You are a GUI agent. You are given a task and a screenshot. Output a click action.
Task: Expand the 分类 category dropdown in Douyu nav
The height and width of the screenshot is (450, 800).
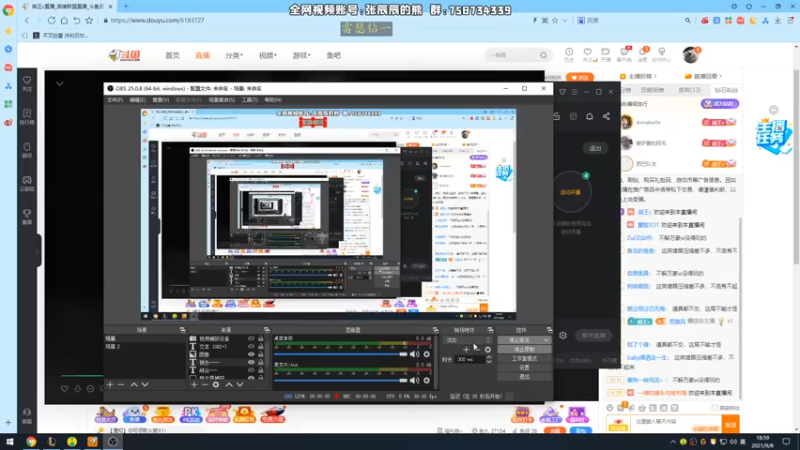[x=234, y=55]
